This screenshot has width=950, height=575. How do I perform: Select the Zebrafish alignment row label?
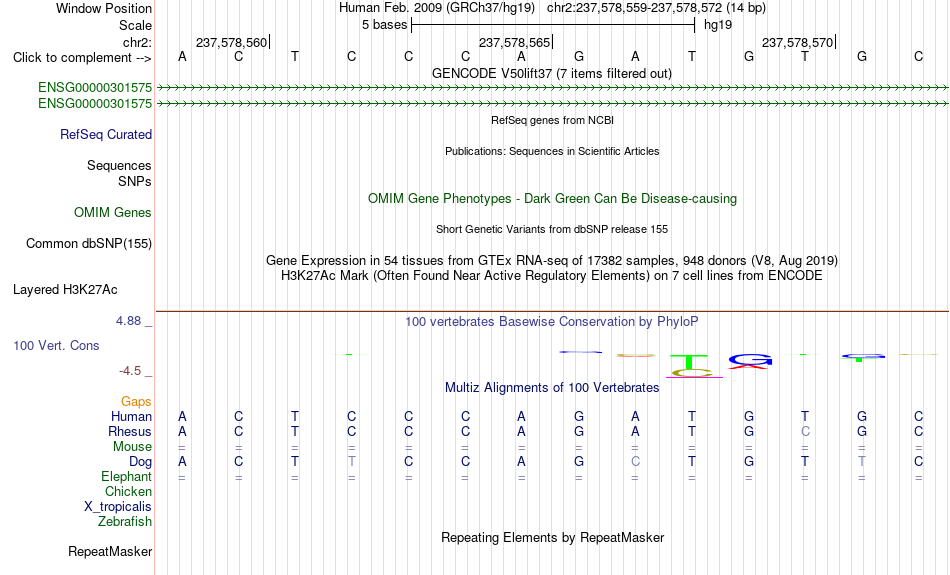[x=125, y=521]
